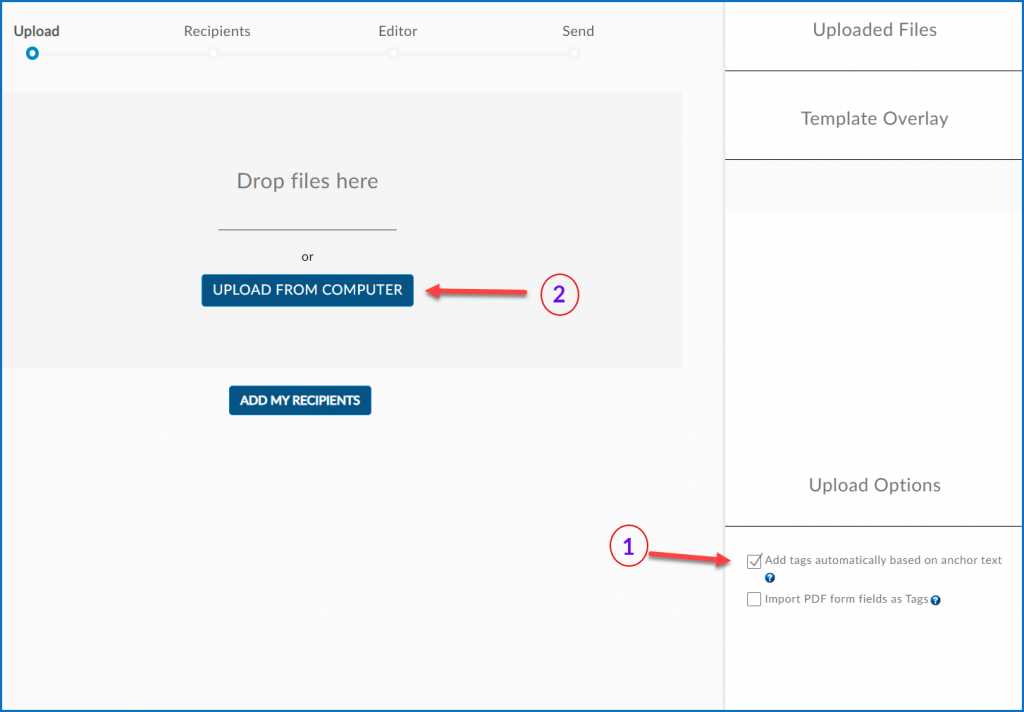
Task: Click the Drop files here text
Action: click(307, 181)
